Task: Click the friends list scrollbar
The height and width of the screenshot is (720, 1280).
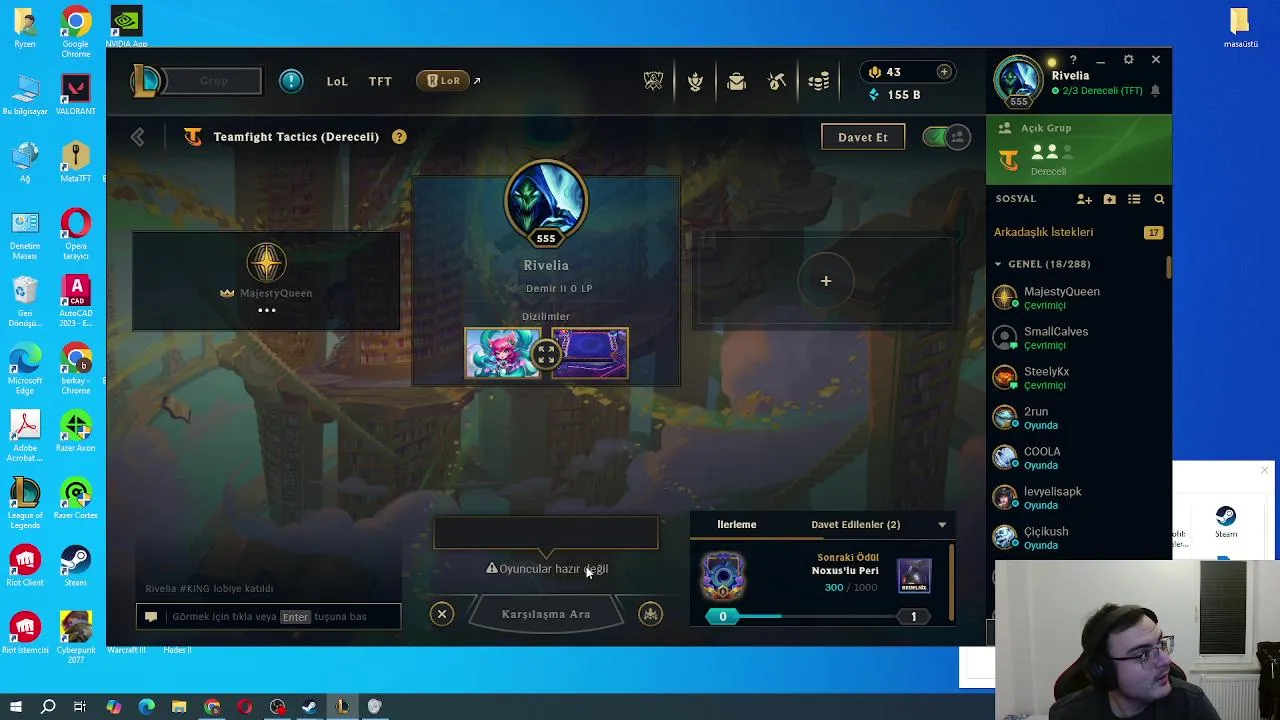Action: pos(1167,268)
